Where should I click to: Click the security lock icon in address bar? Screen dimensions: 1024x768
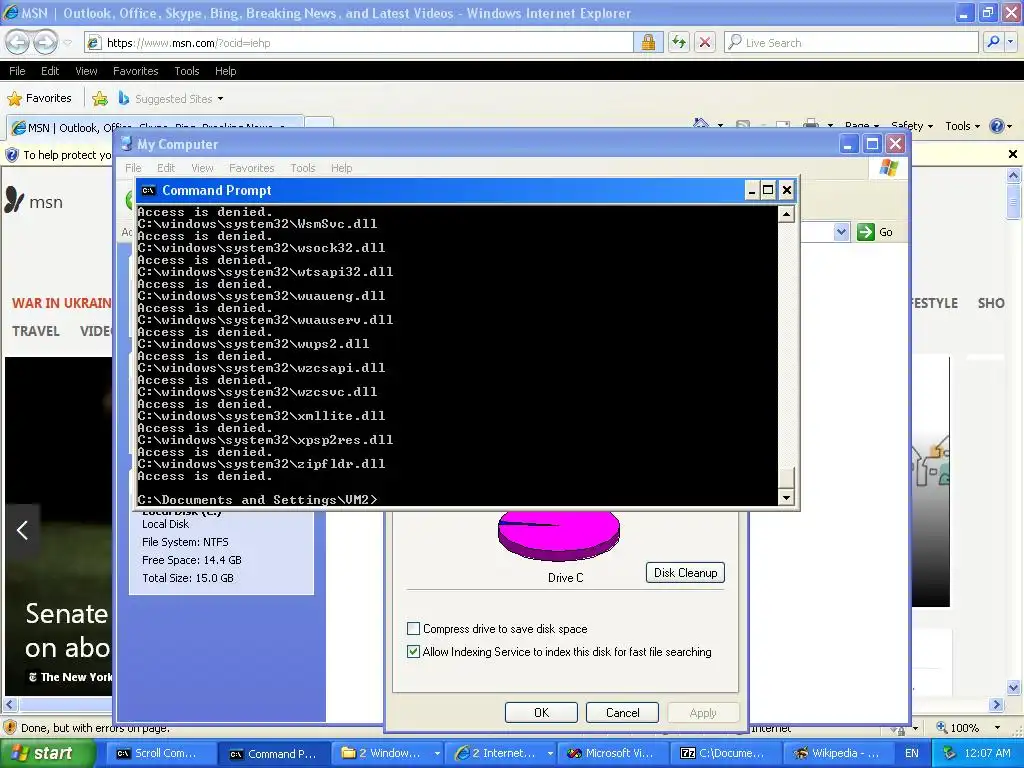[648, 42]
